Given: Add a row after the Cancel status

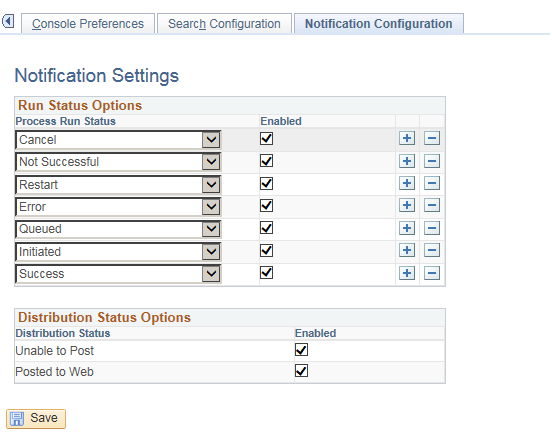Looking at the screenshot, I should click(407, 138).
